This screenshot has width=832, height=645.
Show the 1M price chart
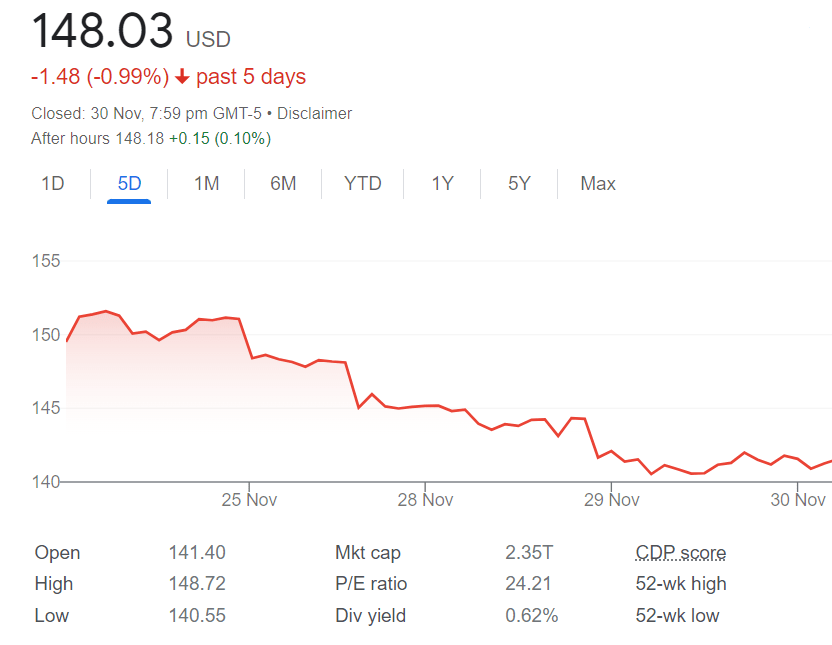point(206,184)
